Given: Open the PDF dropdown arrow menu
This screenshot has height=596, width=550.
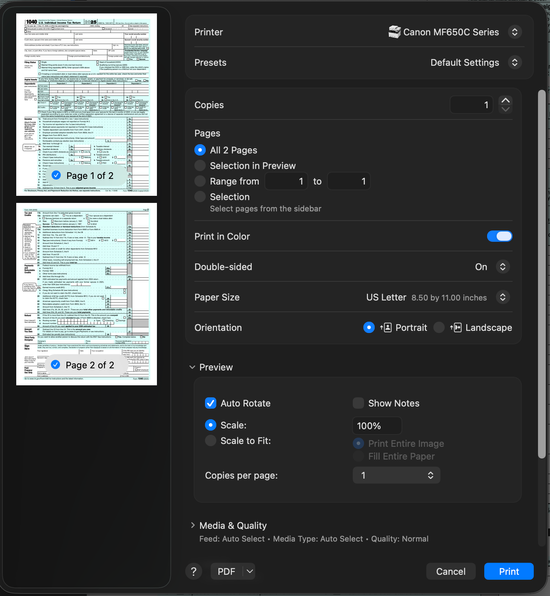Looking at the screenshot, I should 250,571.
